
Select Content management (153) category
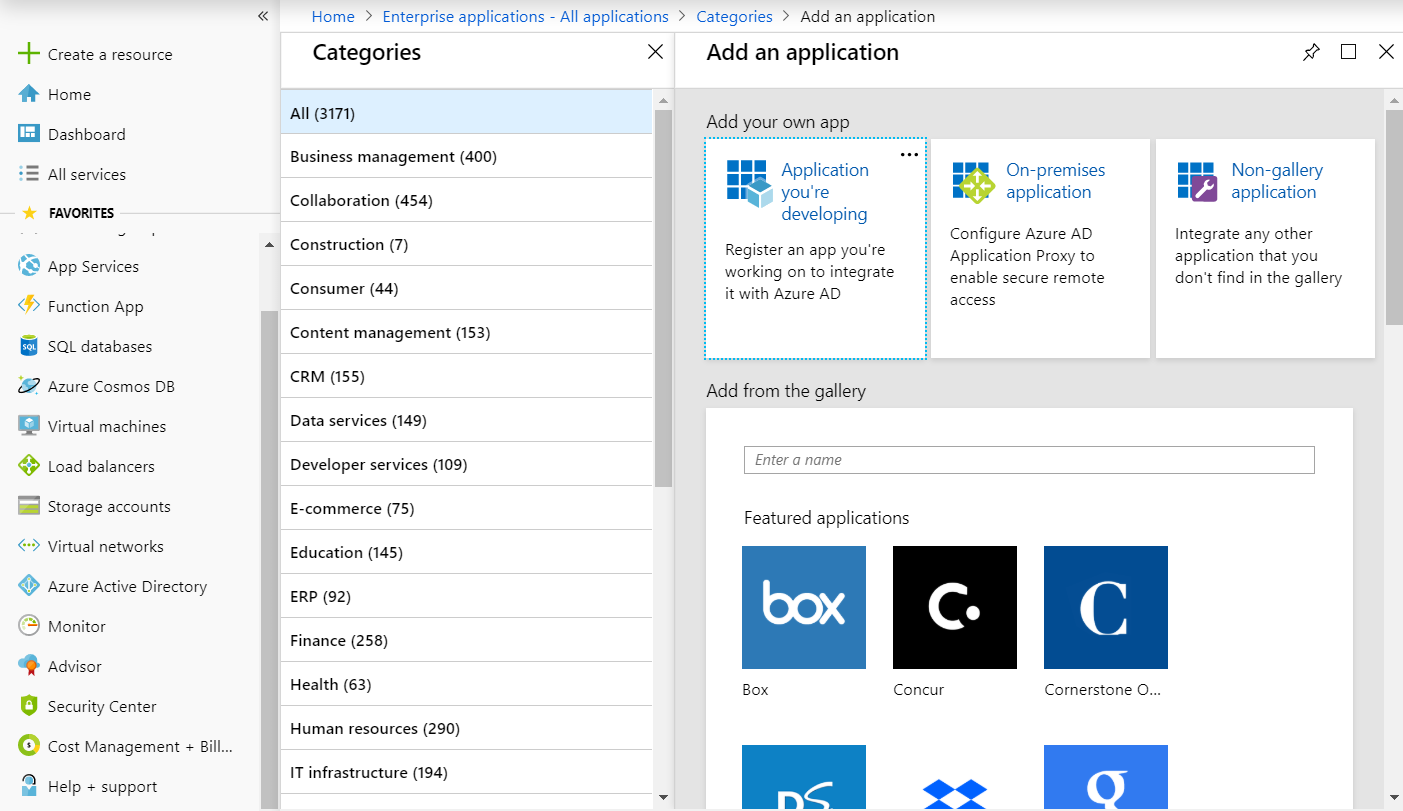[466, 332]
